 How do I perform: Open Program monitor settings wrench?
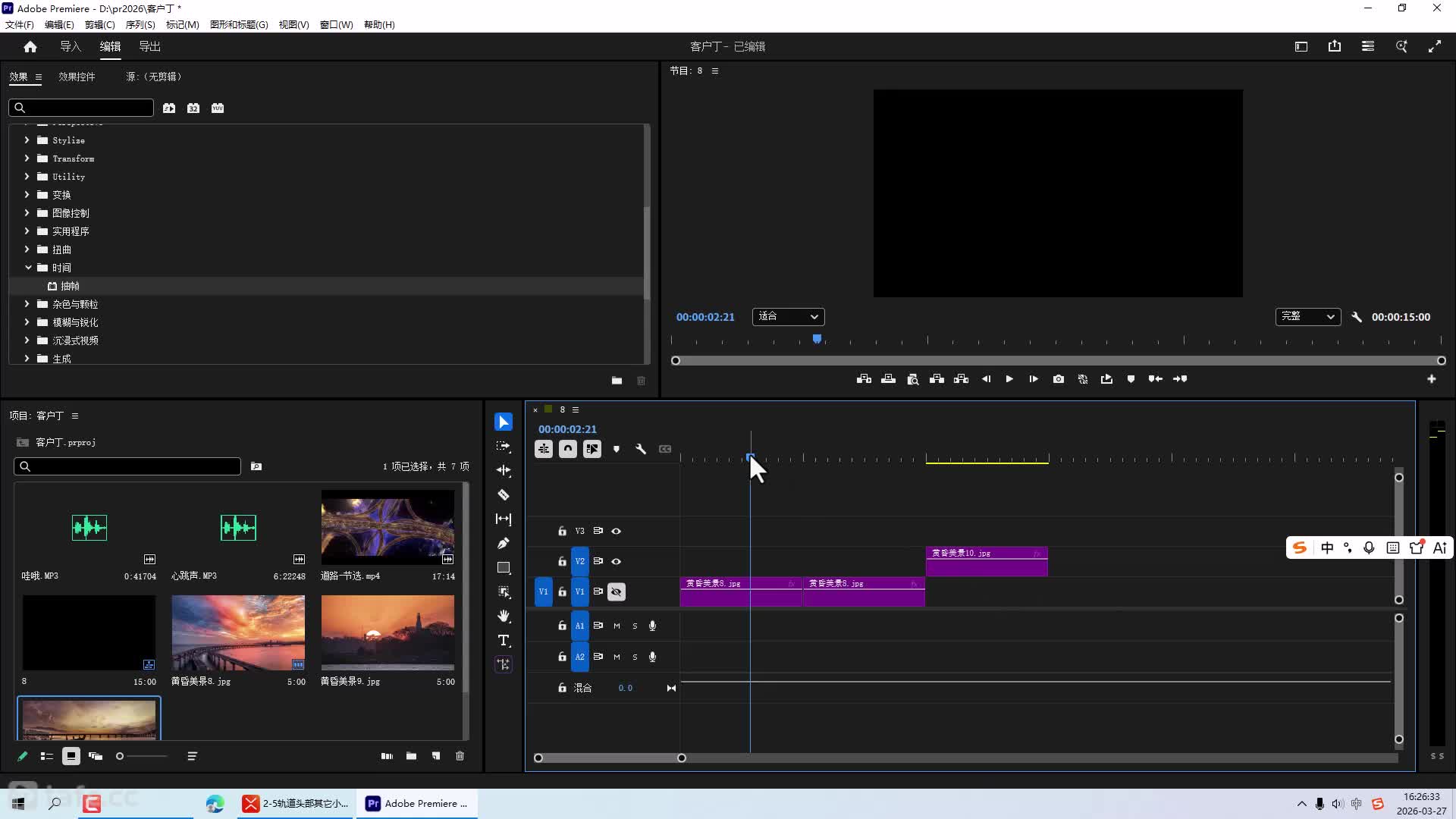coord(1357,317)
